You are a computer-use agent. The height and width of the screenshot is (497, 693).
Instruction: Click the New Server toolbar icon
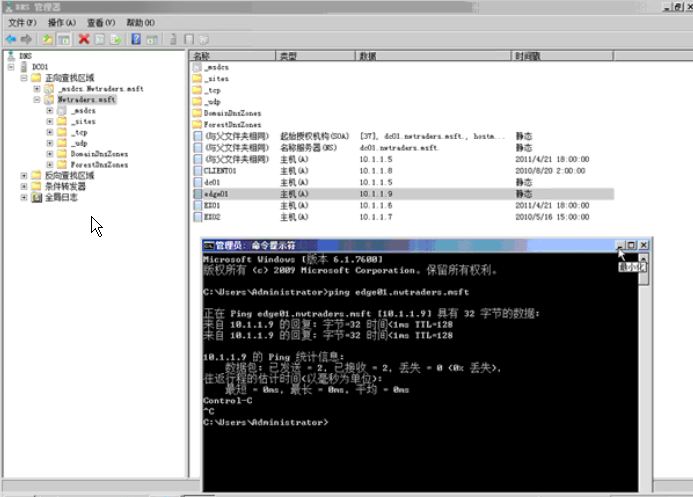tap(173, 39)
